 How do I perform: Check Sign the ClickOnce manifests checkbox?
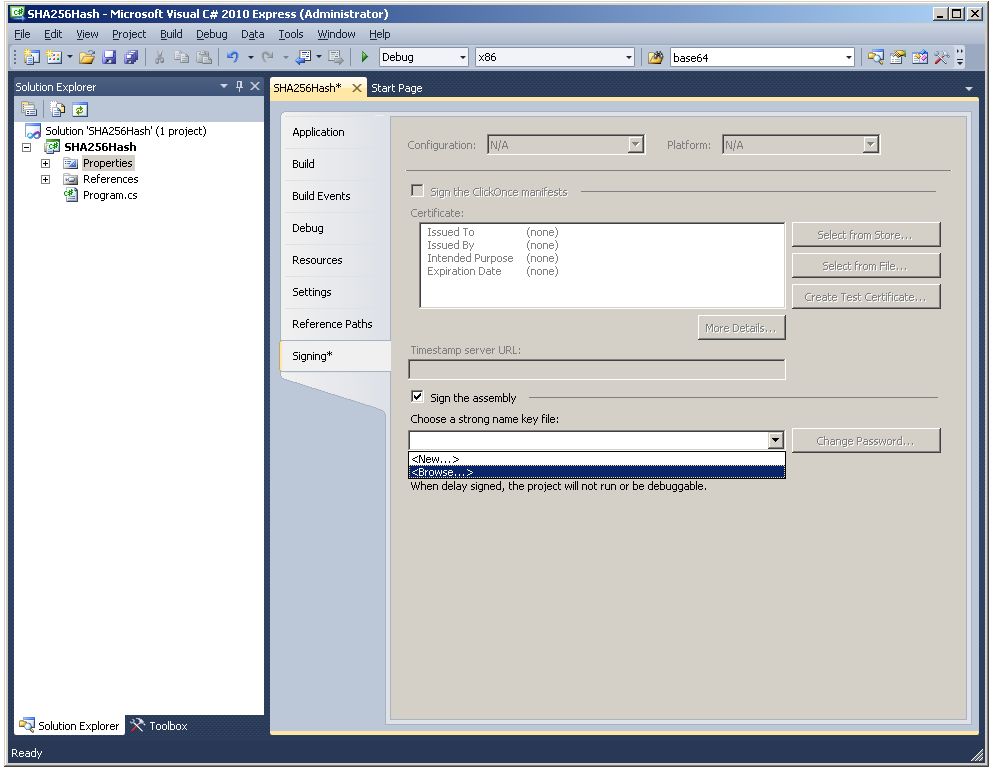tap(417, 191)
